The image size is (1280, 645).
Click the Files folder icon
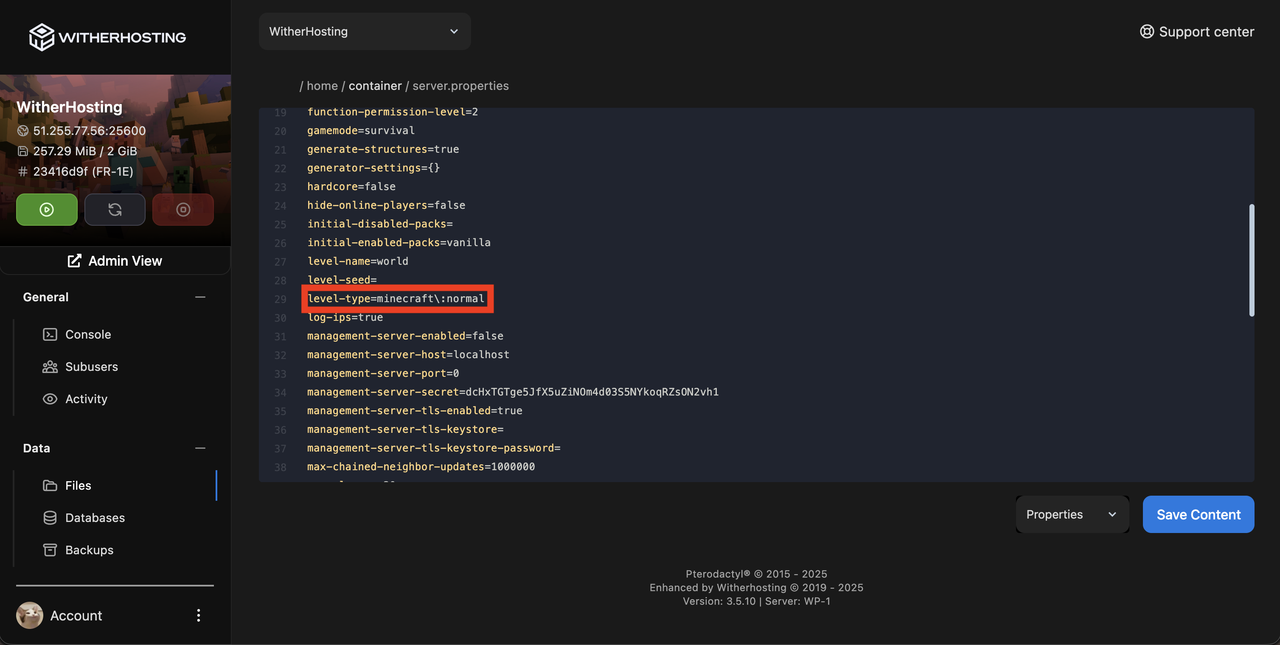point(50,486)
